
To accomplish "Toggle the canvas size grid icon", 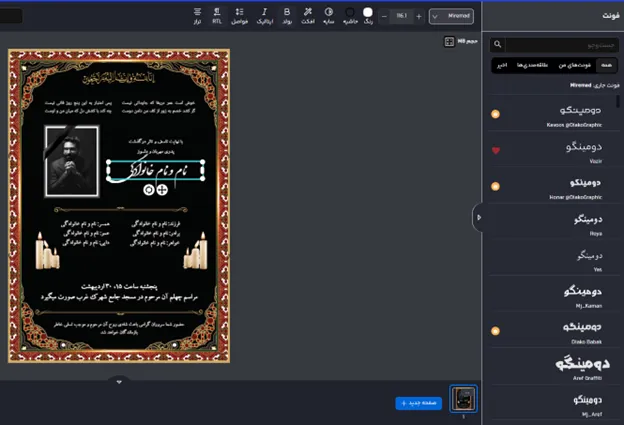I will (x=450, y=42).
